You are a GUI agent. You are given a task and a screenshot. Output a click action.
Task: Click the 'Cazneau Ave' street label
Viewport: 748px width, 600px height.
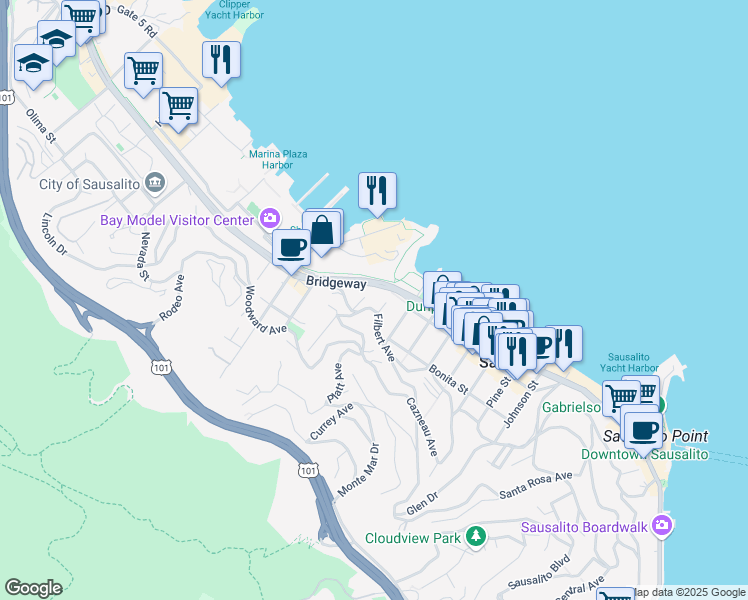pyautogui.click(x=422, y=427)
